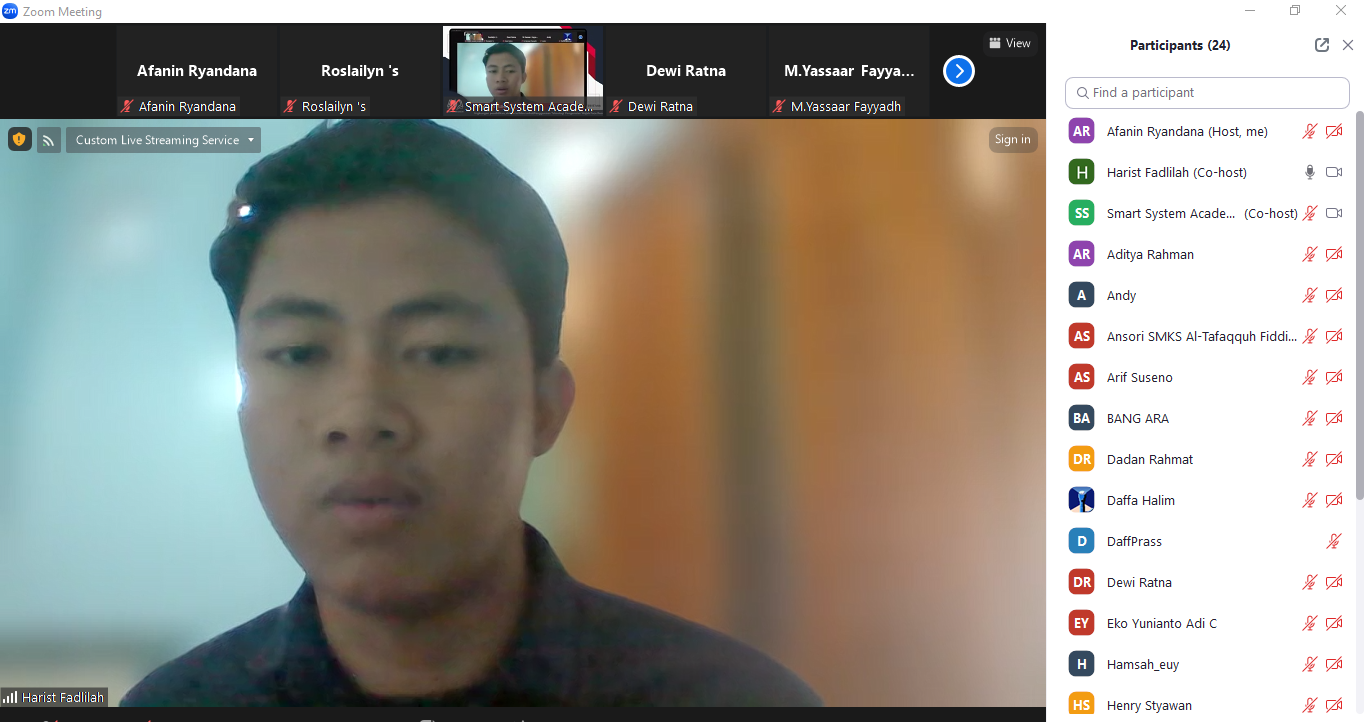Select BANG ARA participant name

(1138, 418)
